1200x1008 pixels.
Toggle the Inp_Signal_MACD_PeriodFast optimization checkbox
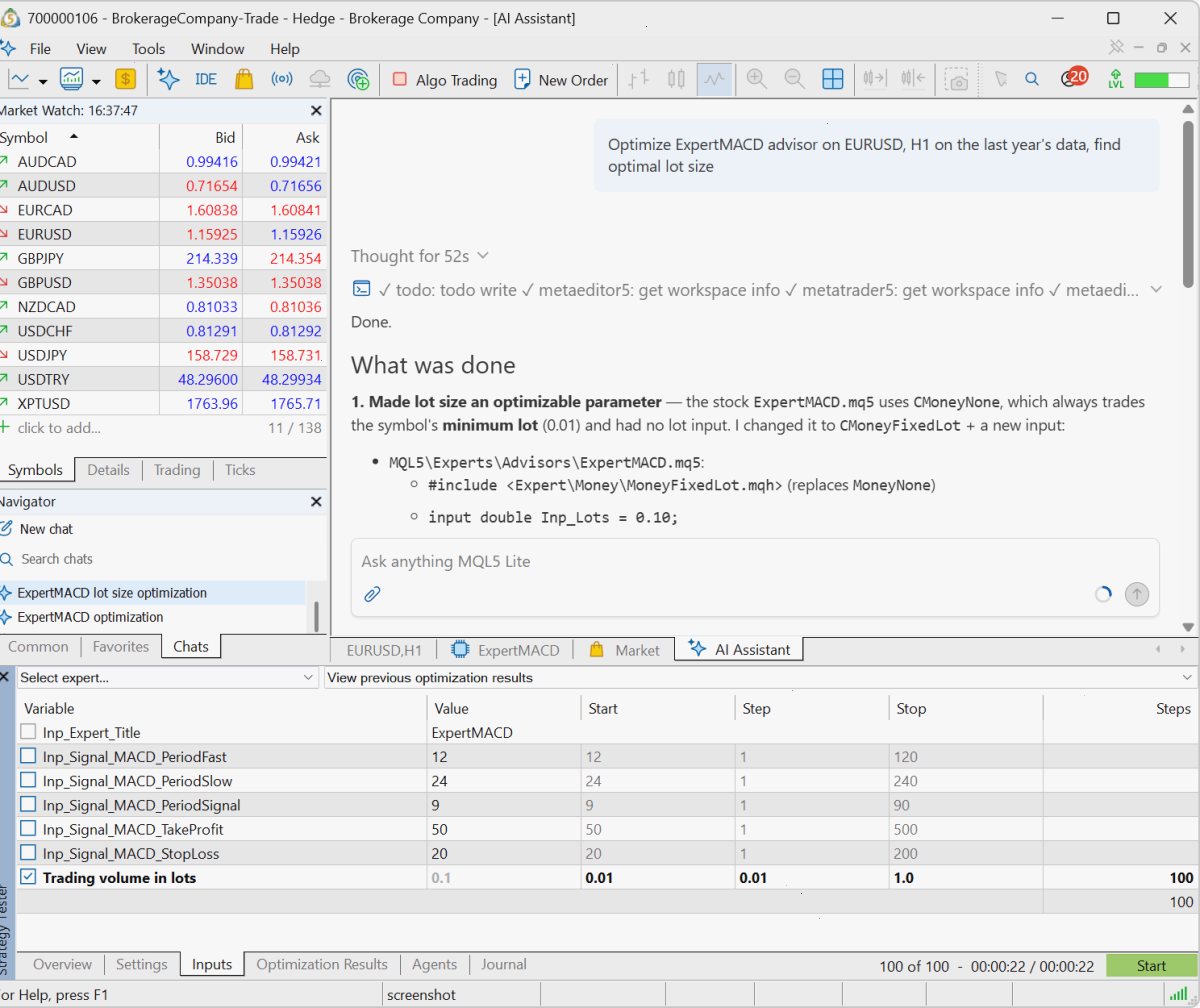pos(28,757)
